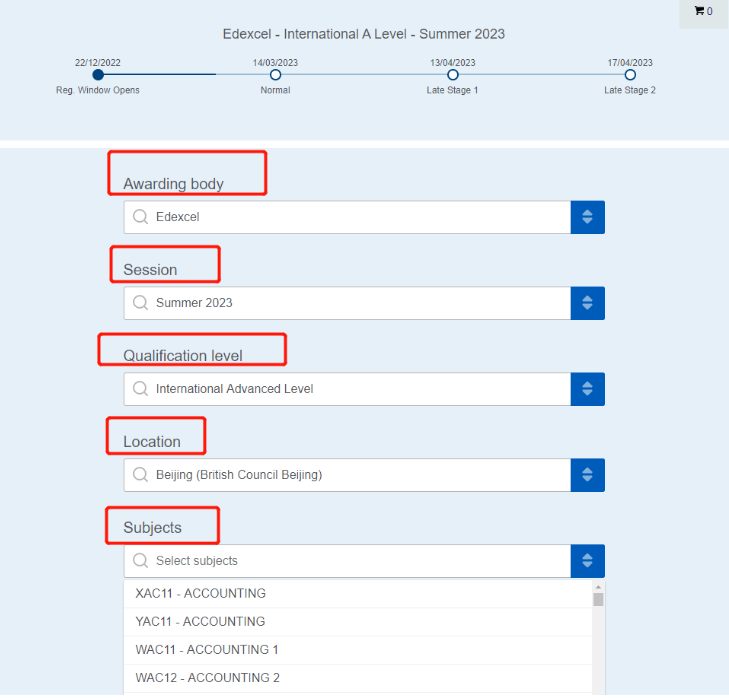Click the Subjects label
This screenshot has height=700, width=729.
(x=152, y=528)
